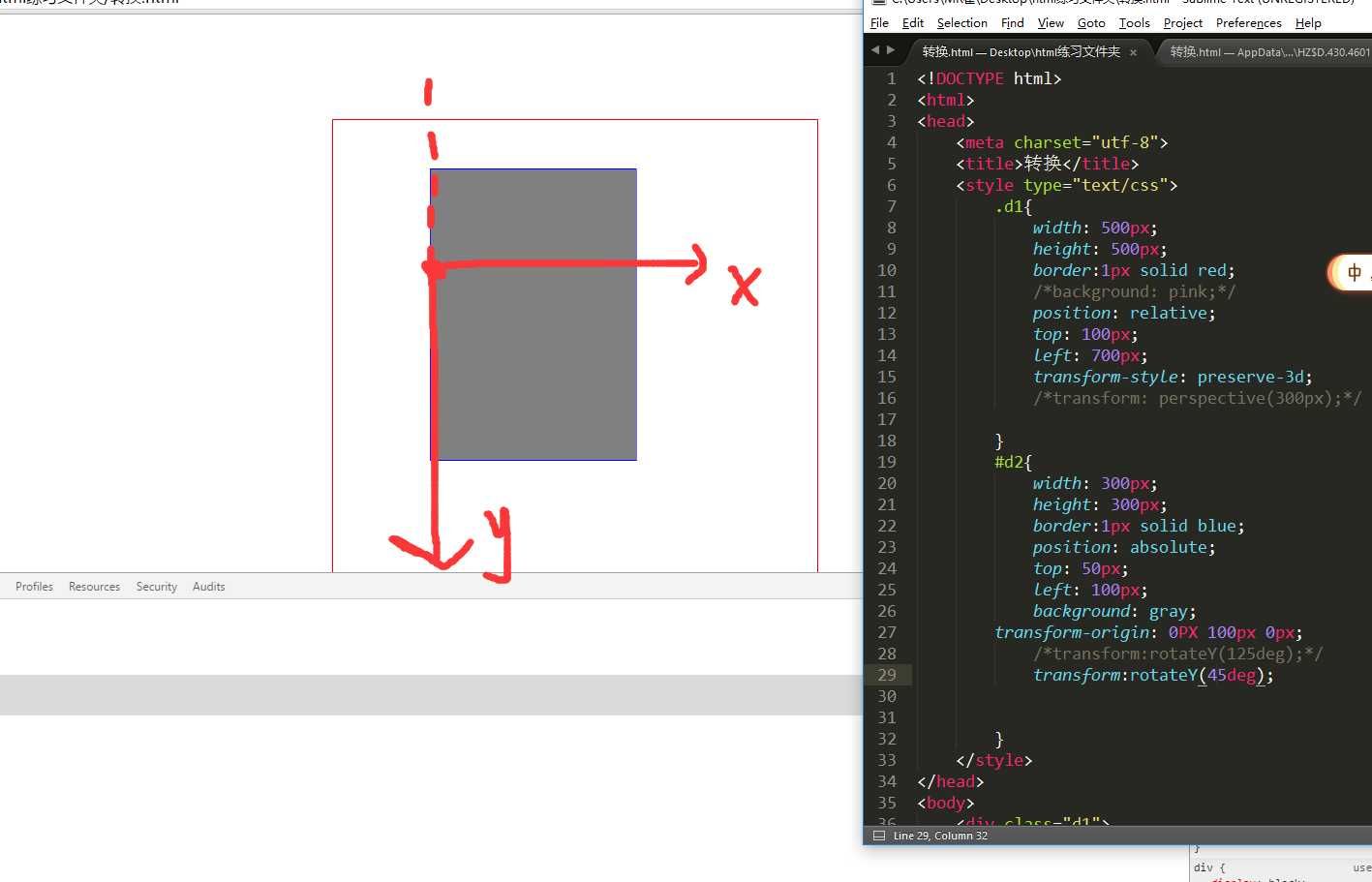Open the View menu
Viewport: 1372px width, 882px height.
(x=1051, y=23)
